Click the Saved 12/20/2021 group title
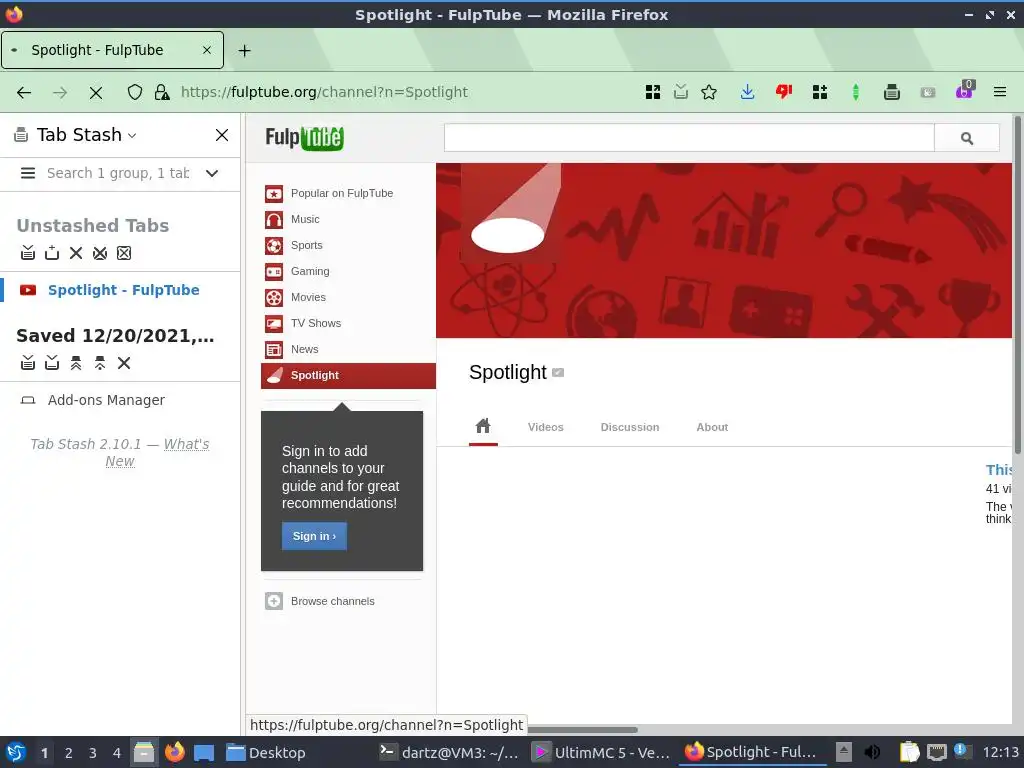Viewport: 1024px width, 768px height. coord(115,336)
